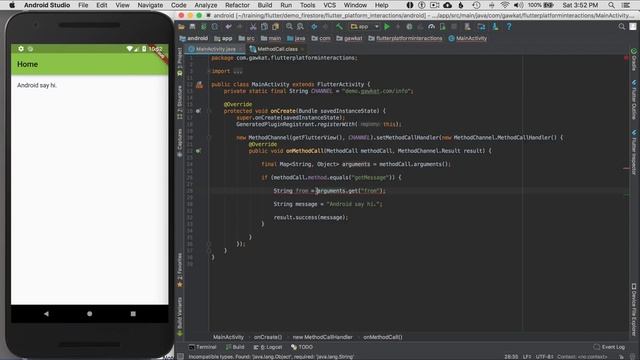Toggle the Gradle side panel button
The height and width of the screenshot is (360, 640).
634,60
